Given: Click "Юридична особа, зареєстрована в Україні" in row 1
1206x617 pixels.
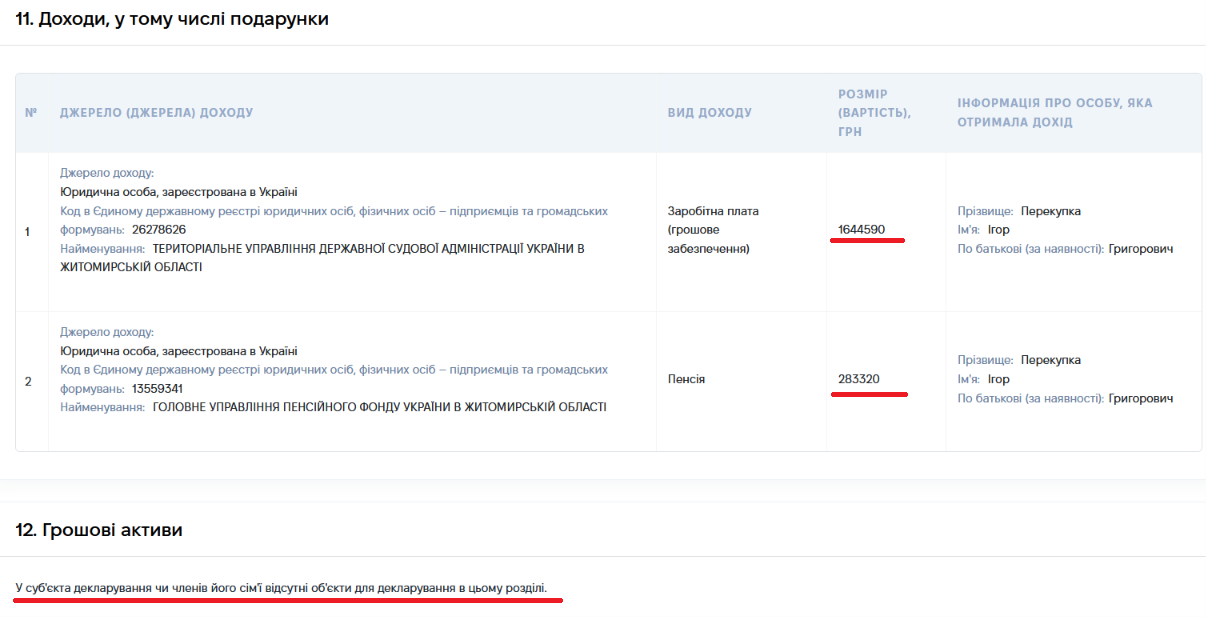Looking at the screenshot, I should [x=179, y=192].
